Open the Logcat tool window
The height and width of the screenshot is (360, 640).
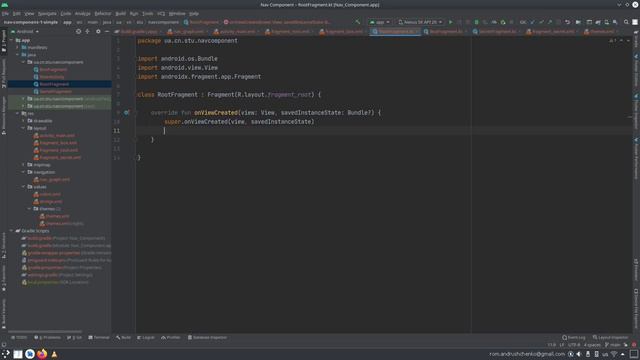[146, 338]
